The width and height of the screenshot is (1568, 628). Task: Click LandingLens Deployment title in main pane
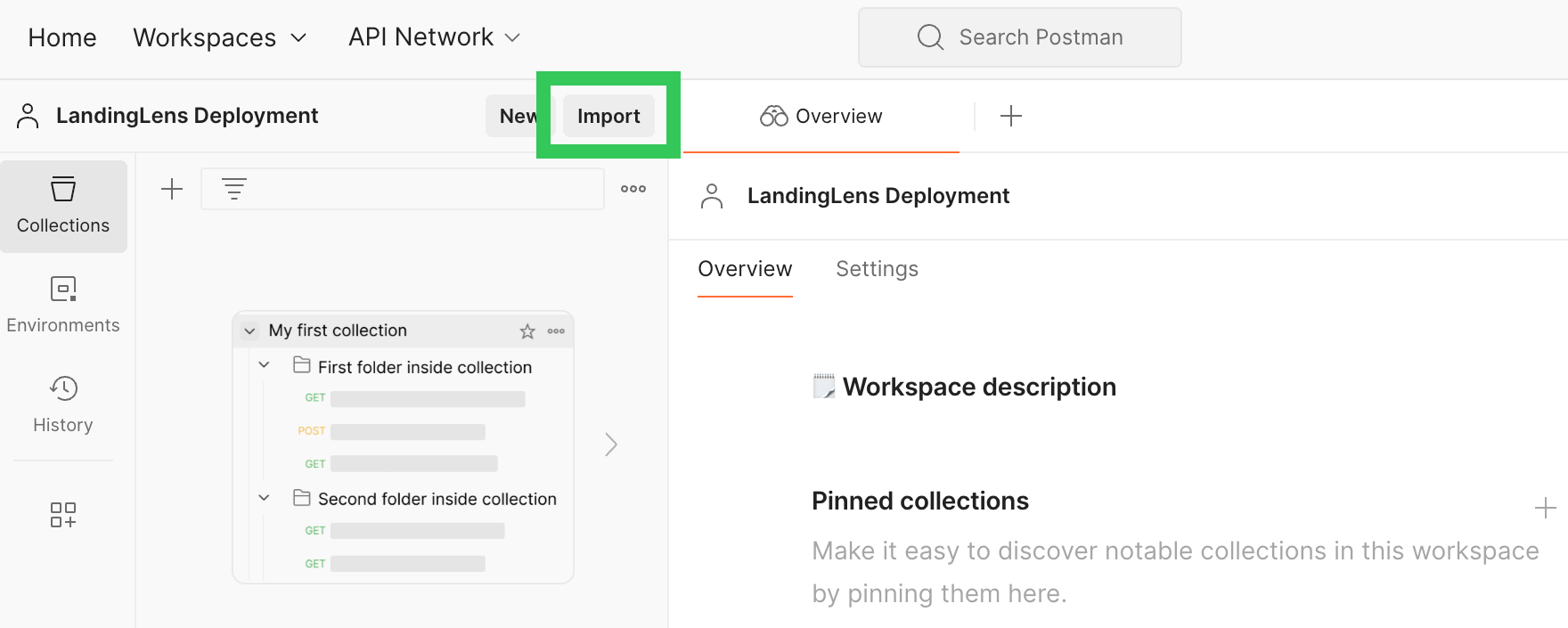pos(878,196)
